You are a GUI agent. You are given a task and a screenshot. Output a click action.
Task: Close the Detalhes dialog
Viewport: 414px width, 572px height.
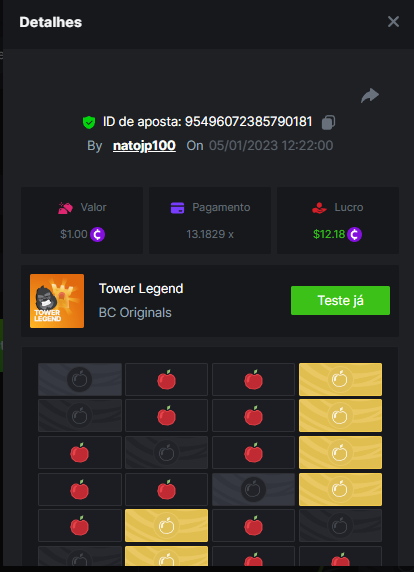pos(393,22)
